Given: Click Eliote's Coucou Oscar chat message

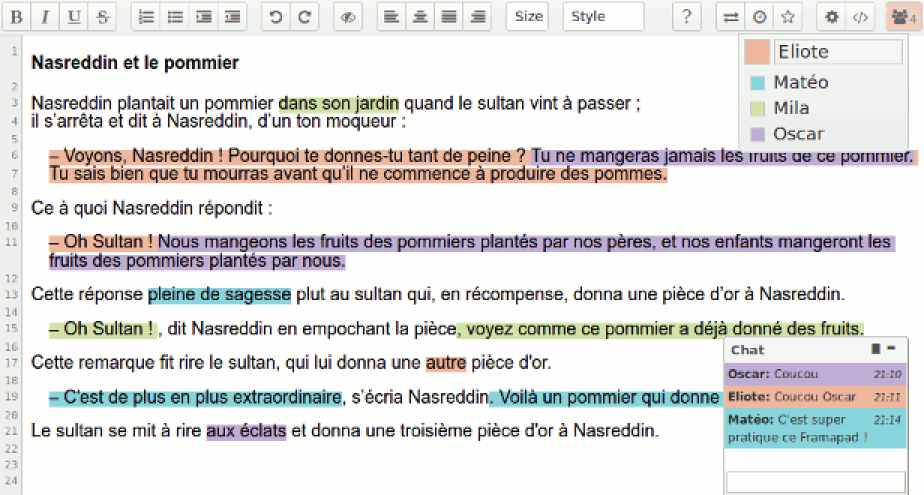Looking at the screenshot, I should pyautogui.click(x=815, y=397).
